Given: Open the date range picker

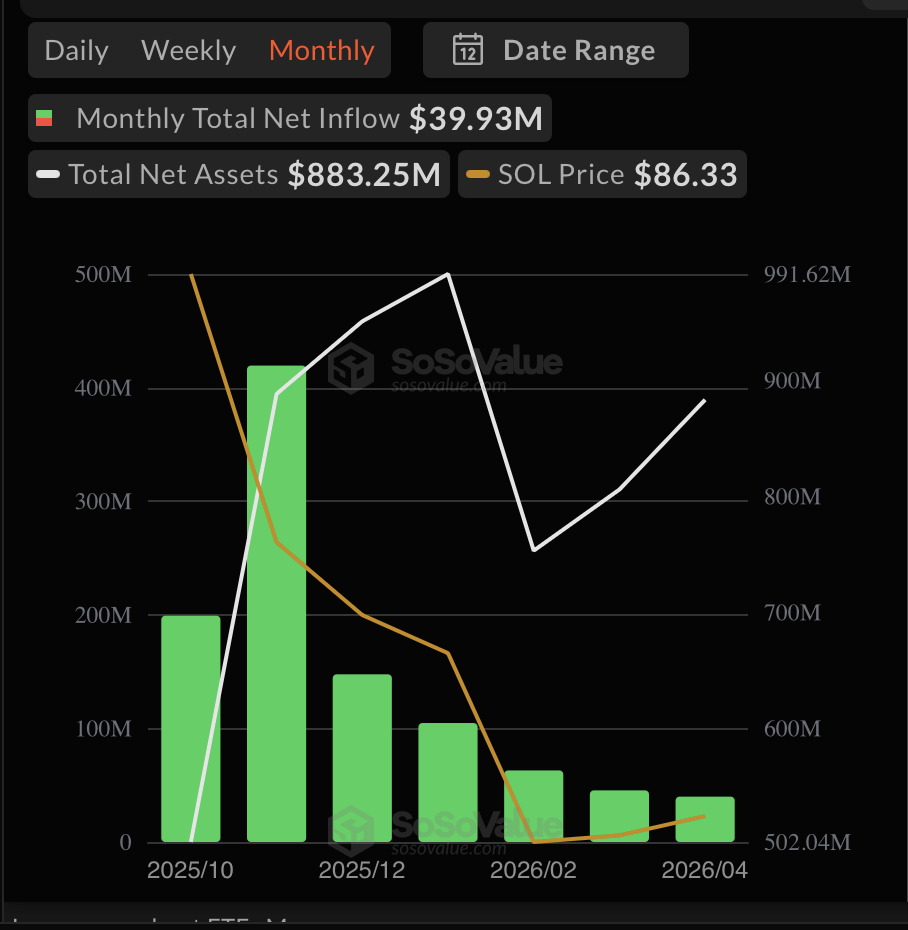Looking at the screenshot, I should point(556,50).
